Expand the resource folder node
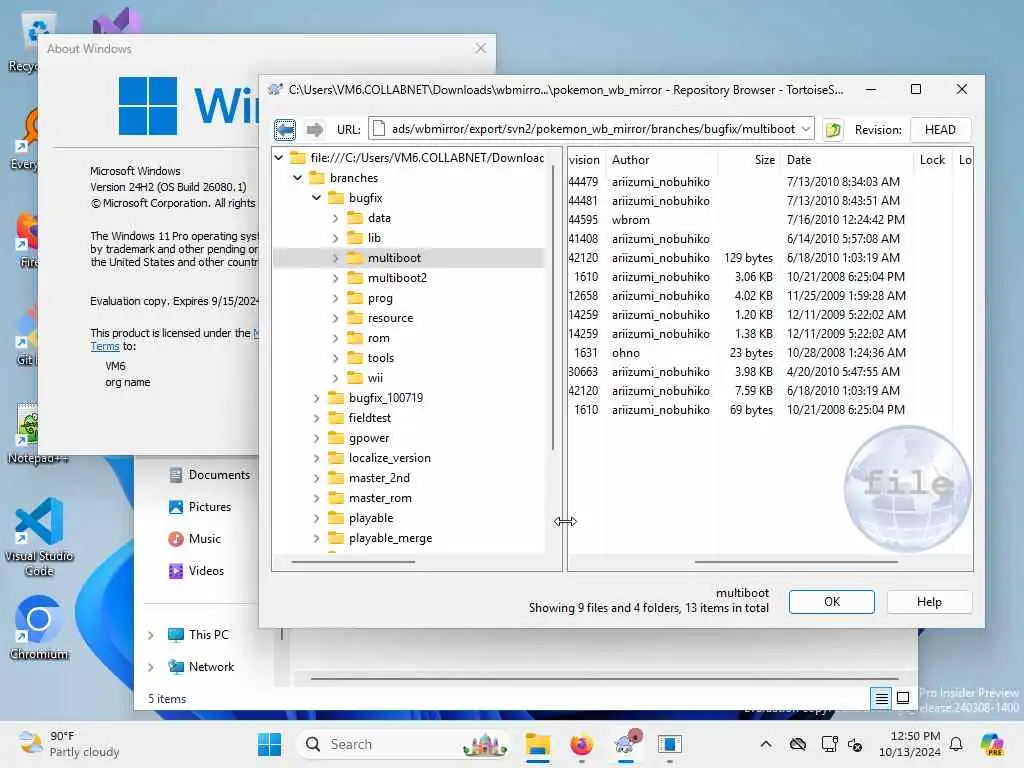The image size is (1024, 768). click(335, 318)
